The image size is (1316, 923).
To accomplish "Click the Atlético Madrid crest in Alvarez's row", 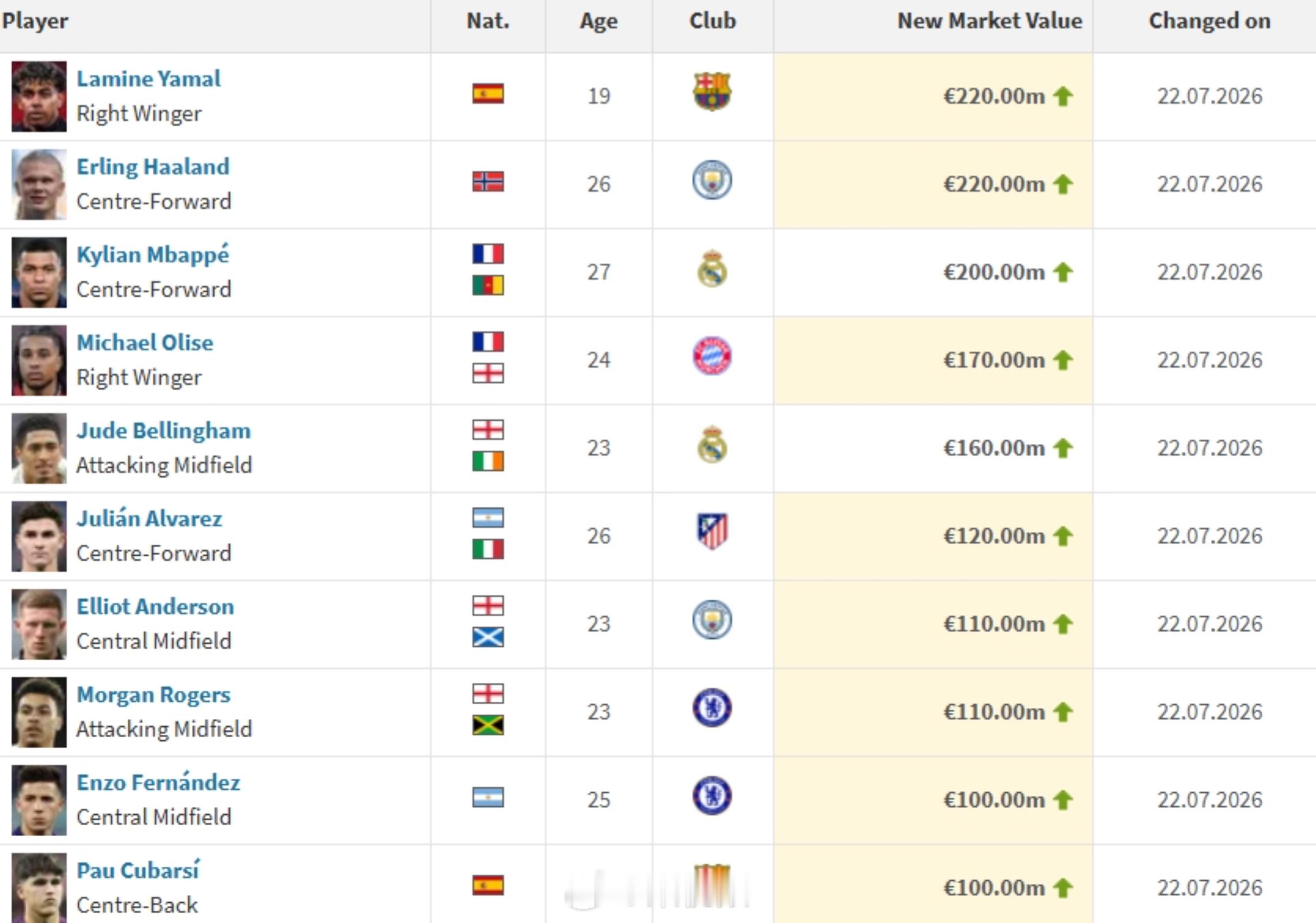I will pos(712,531).
